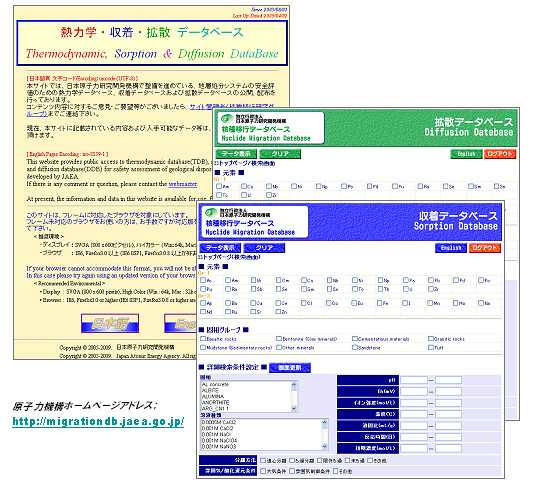The image size is (538, 492).
Task: Check the Cs element box in Diffusion Database
Action: coord(244,186)
